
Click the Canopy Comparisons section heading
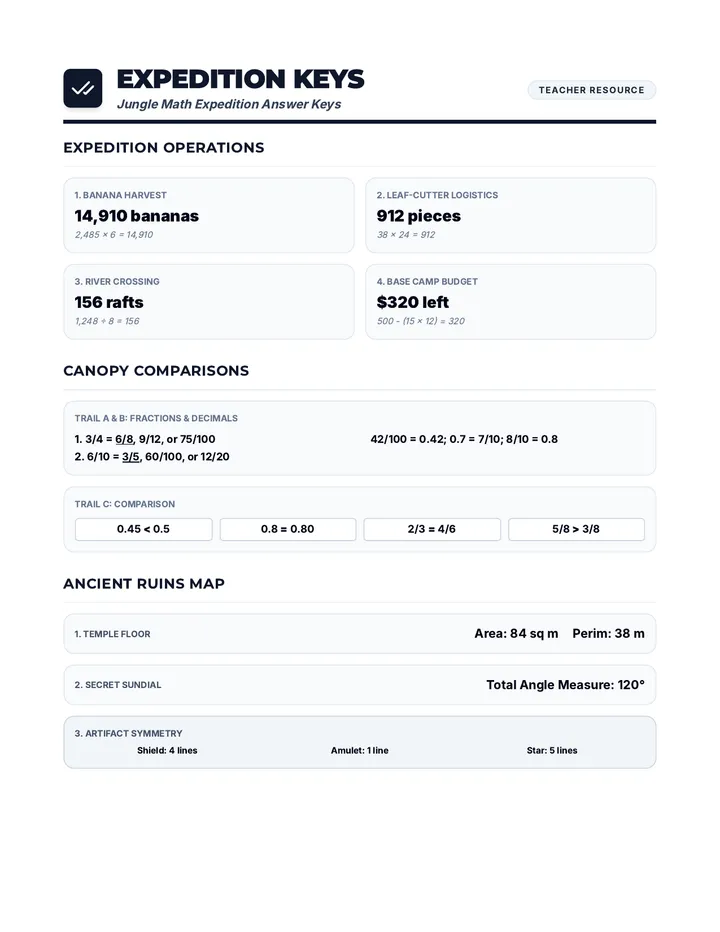(156, 371)
